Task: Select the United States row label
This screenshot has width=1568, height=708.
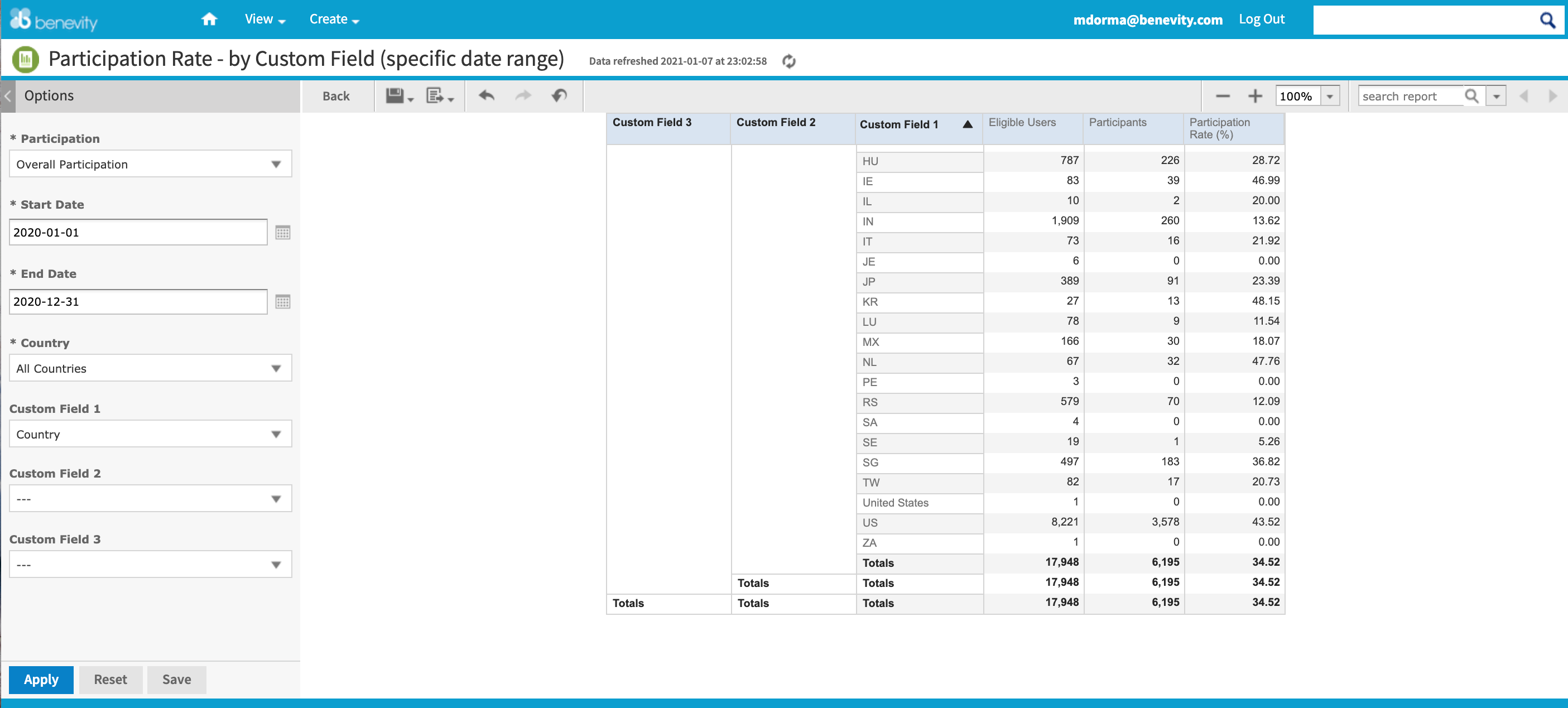Action: (x=919, y=503)
